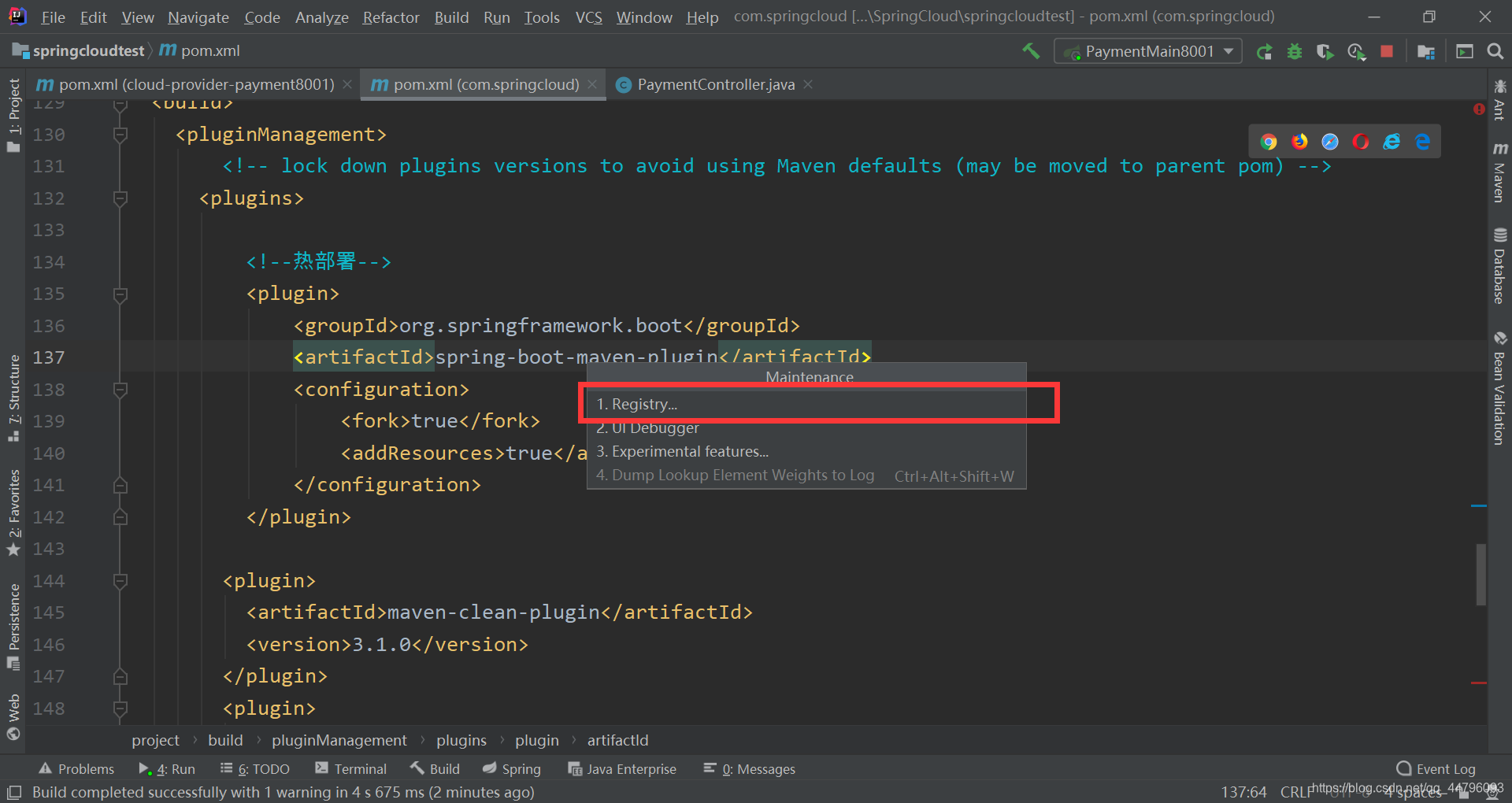This screenshot has width=1512, height=803.
Task: Open the Event Log
Action: 1436,769
